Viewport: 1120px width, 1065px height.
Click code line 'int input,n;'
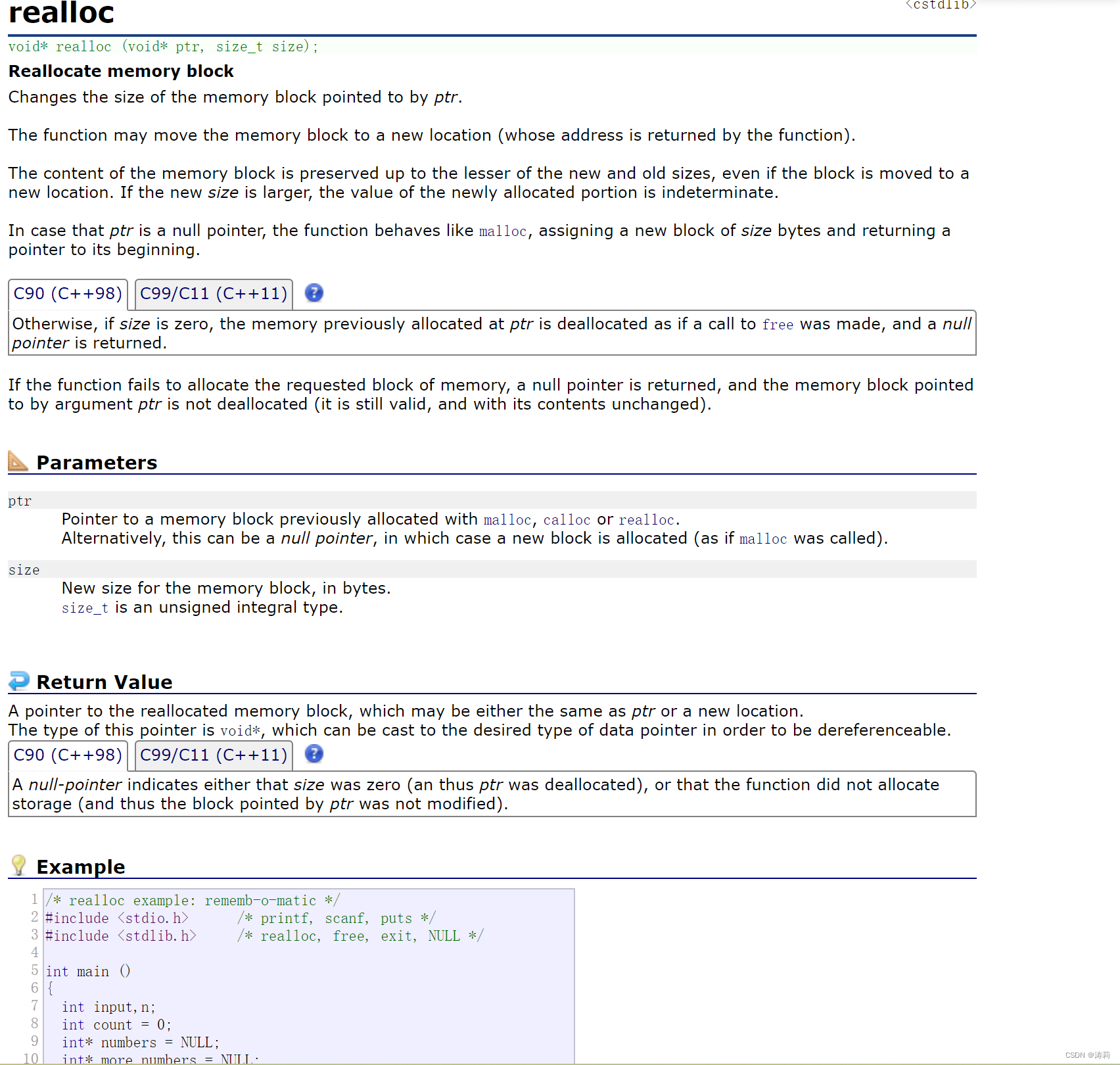coord(108,1007)
